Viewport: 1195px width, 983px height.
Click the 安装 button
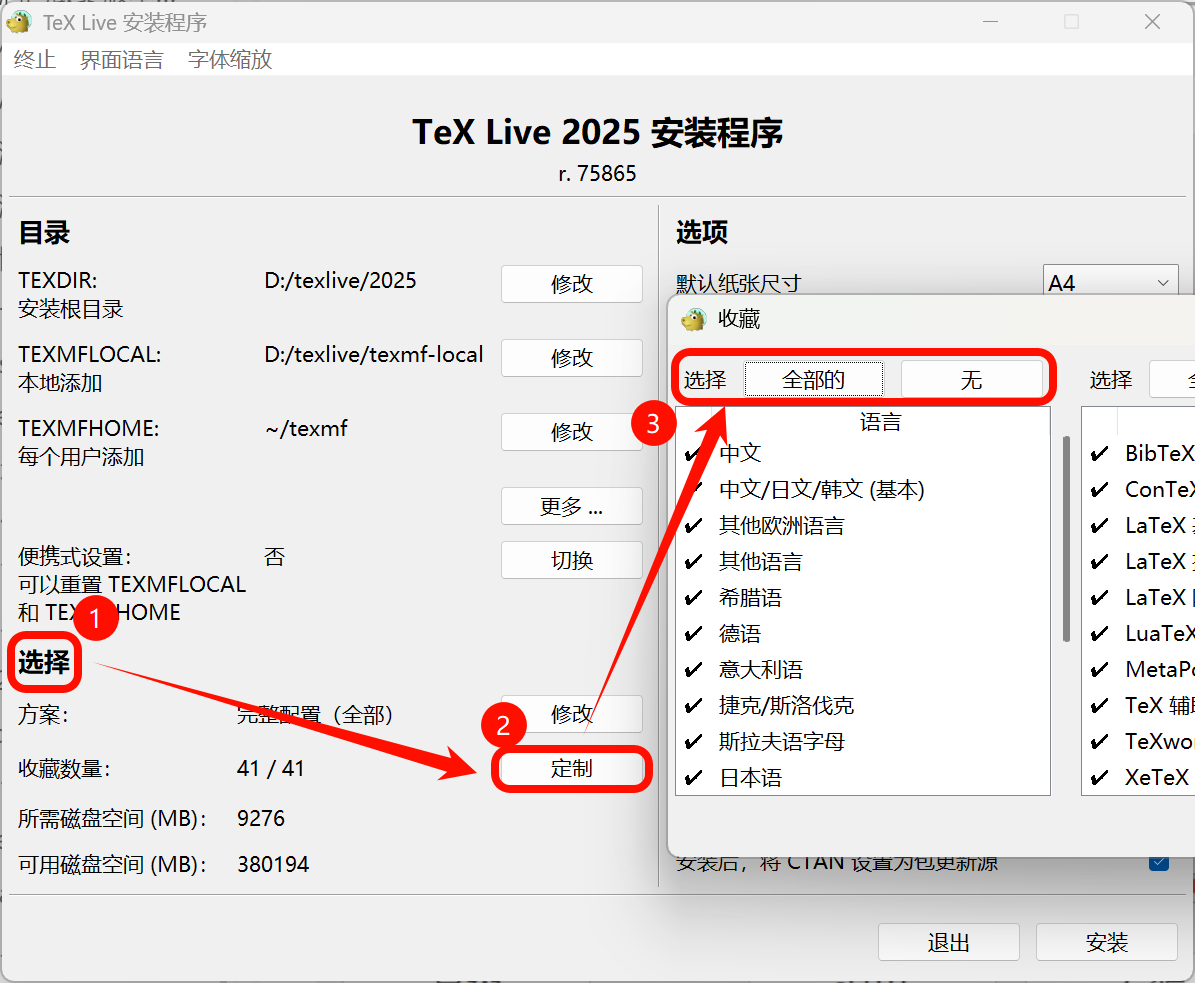coord(1106,942)
